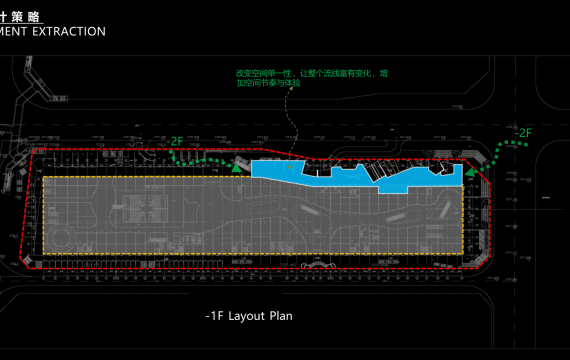Click the EXTRACTION heading text
Image resolution: width=570 pixels, height=360 pixels.
click(x=69, y=32)
